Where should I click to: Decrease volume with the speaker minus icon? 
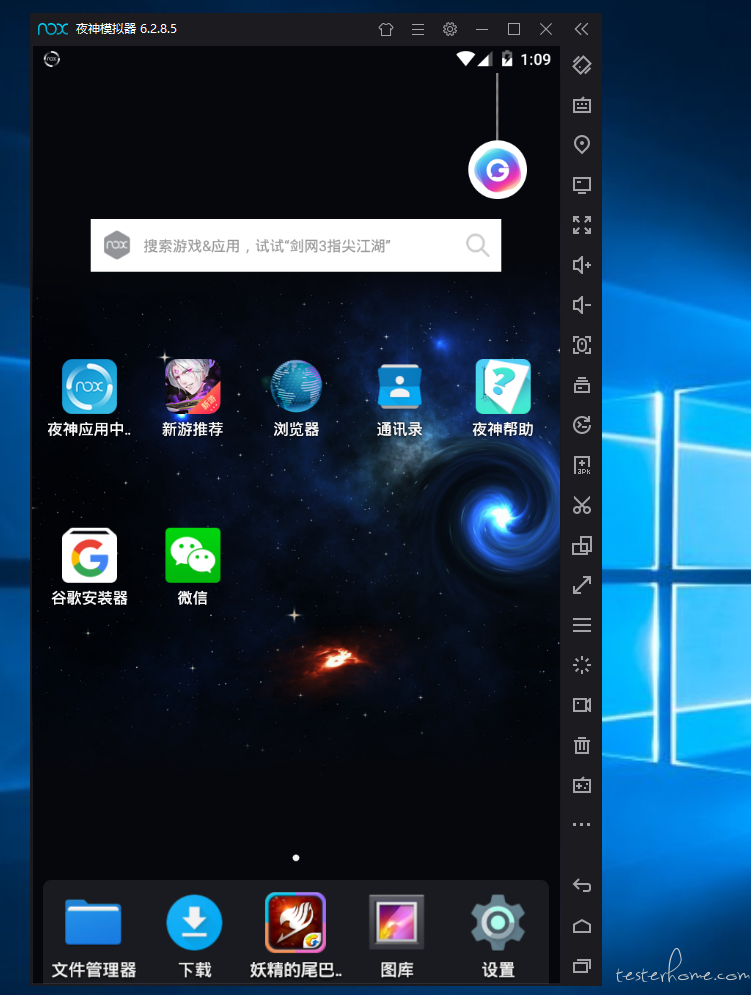click(x=582, y=305)
